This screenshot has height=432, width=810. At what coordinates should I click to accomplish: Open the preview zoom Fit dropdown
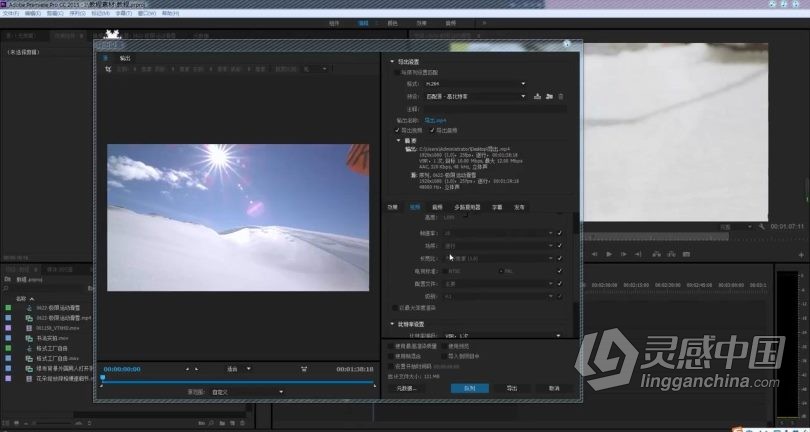(x=238, y=369)
